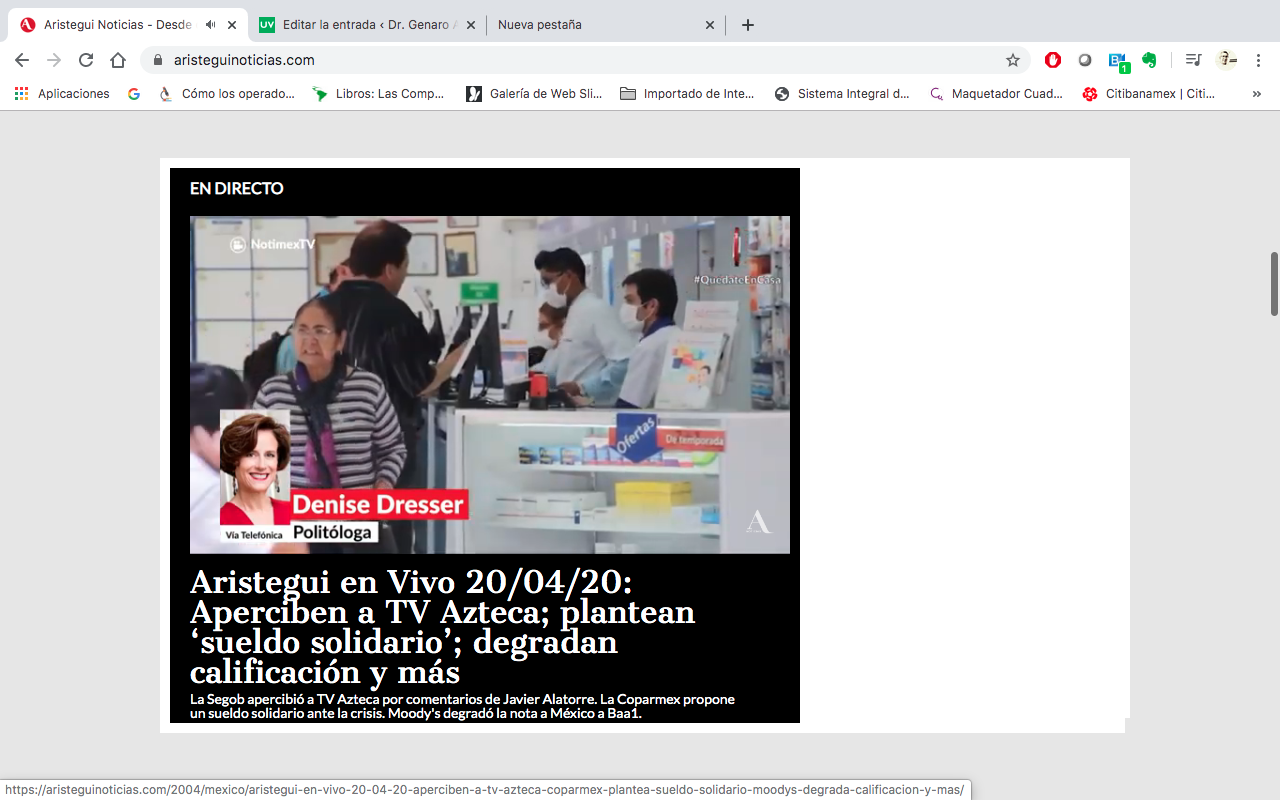The width and height of the screenshot is (1280, 800).
Task: Click the page vertical scrollbar thumb
Action: coord(1274,284)
